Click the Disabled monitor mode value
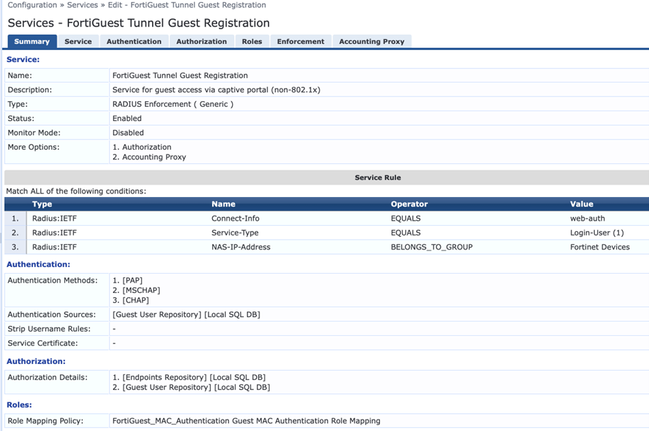This screenshot has height=431, width=649. click(128, 133)
